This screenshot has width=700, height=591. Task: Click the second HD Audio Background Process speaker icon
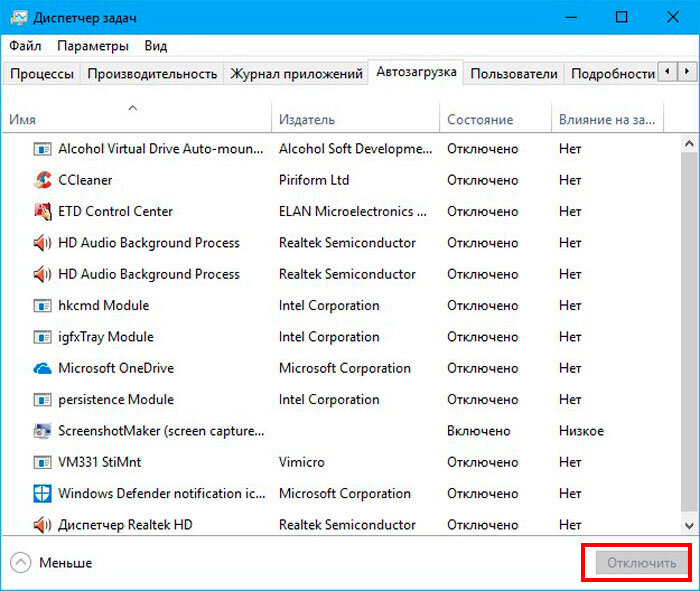click(x=42, y=274)
